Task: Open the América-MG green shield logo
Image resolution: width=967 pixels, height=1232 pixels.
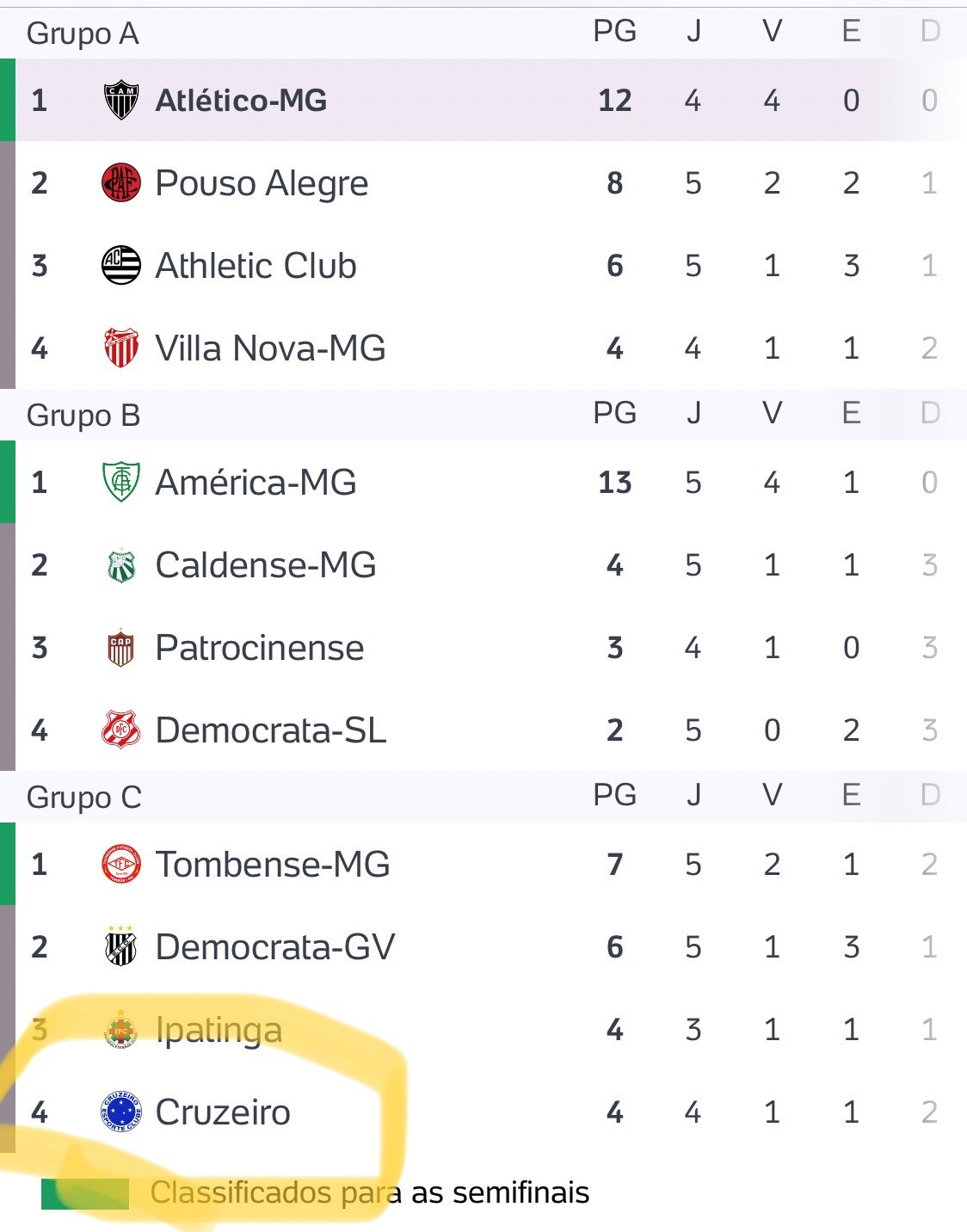Action: [x=120, y=482]
